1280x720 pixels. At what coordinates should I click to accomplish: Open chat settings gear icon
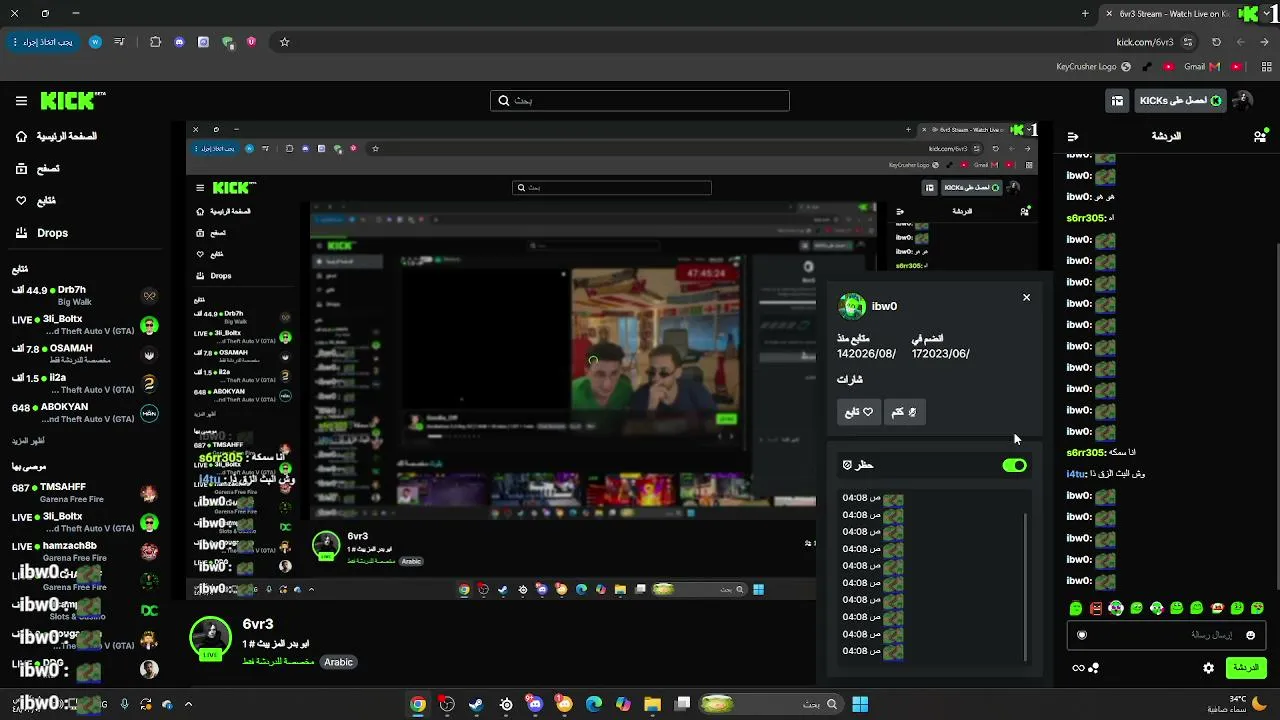pyautogui.click(x=1209, y=668)
